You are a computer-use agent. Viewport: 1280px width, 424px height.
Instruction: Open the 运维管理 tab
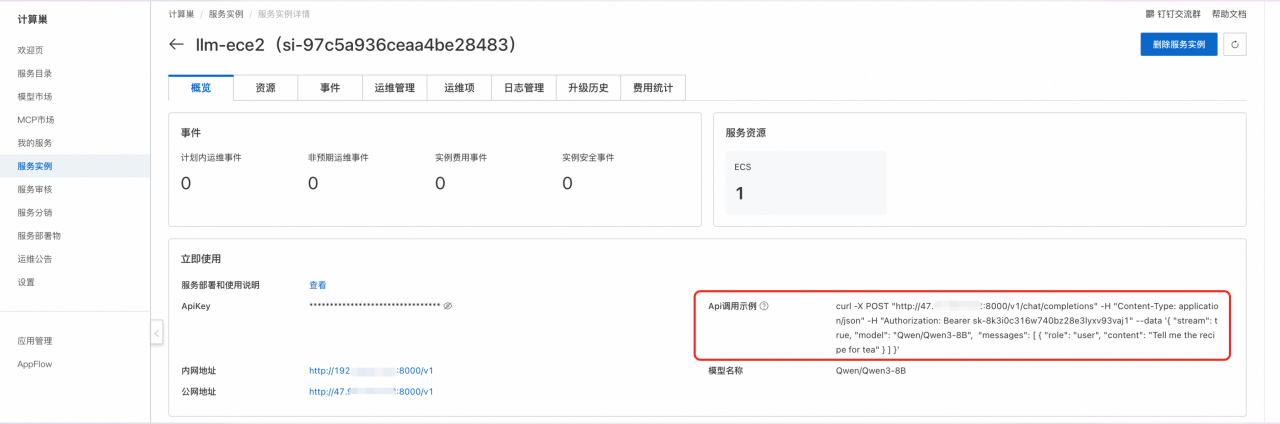[395, 88]
